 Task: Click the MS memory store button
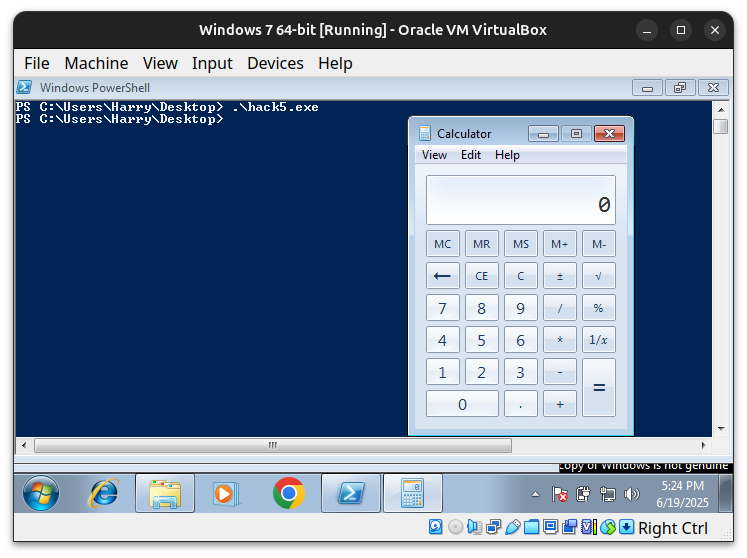[x=521, y=244]
